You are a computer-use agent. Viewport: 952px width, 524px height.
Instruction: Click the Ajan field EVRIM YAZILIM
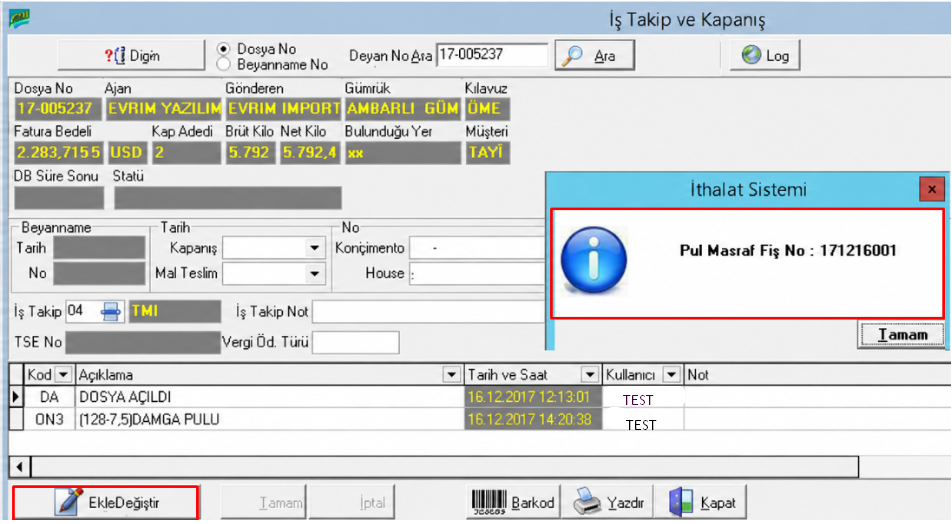click(x=164, y=109)
